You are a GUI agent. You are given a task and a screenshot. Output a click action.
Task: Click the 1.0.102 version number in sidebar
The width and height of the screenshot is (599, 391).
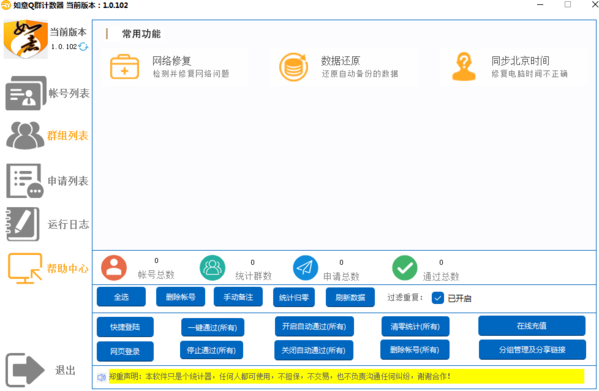(x=64, y=47)
